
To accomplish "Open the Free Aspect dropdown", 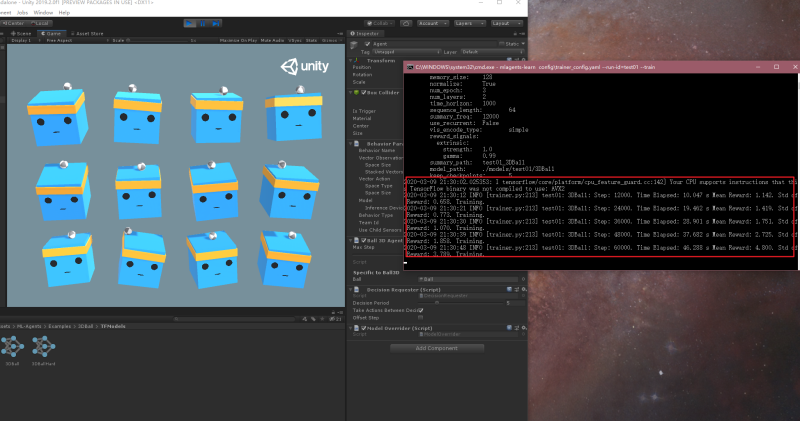I will [77, 40].
